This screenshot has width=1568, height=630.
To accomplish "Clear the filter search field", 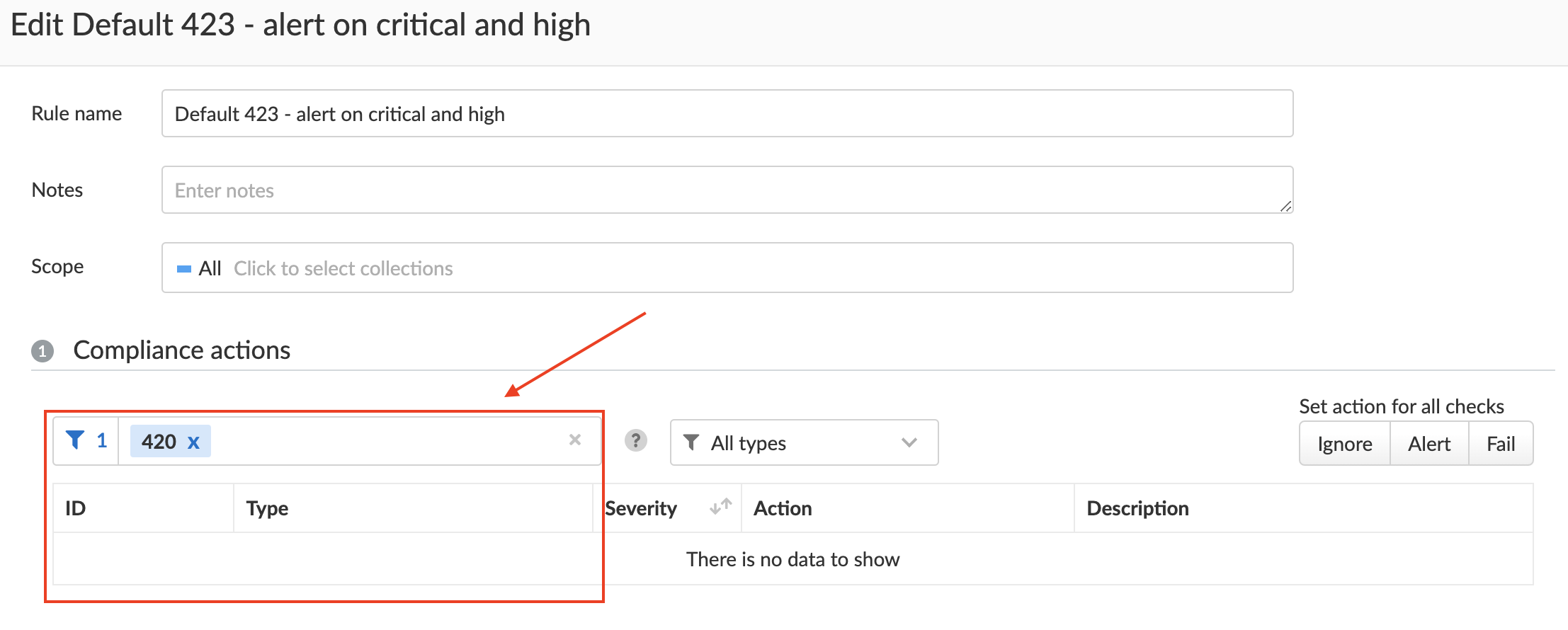I will [574, 440].
